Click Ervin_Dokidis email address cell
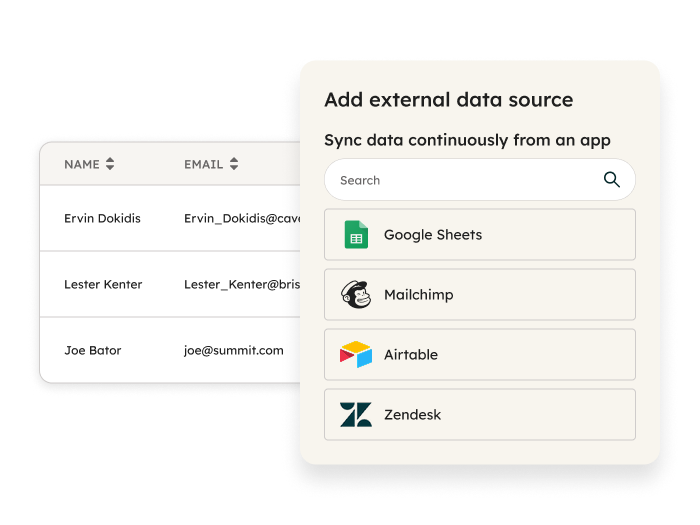This screenshot has height=525, width=700. pos(242,218)
